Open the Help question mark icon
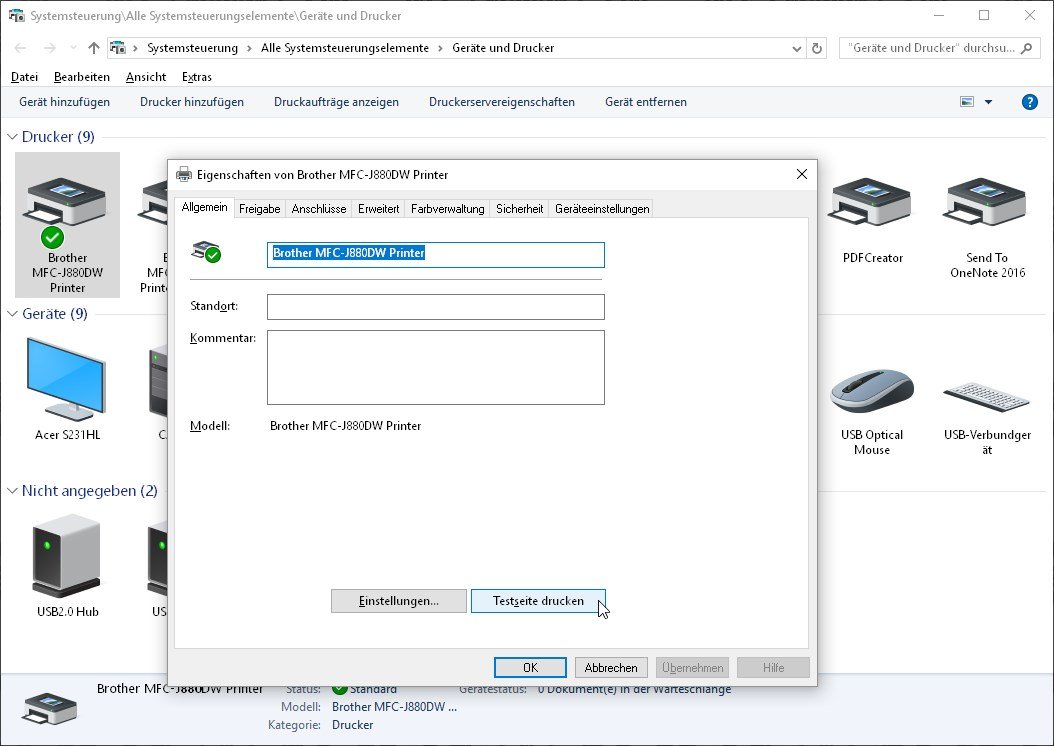Image resolution: width=1054 pixels, height=746 pixels. 1030,101
